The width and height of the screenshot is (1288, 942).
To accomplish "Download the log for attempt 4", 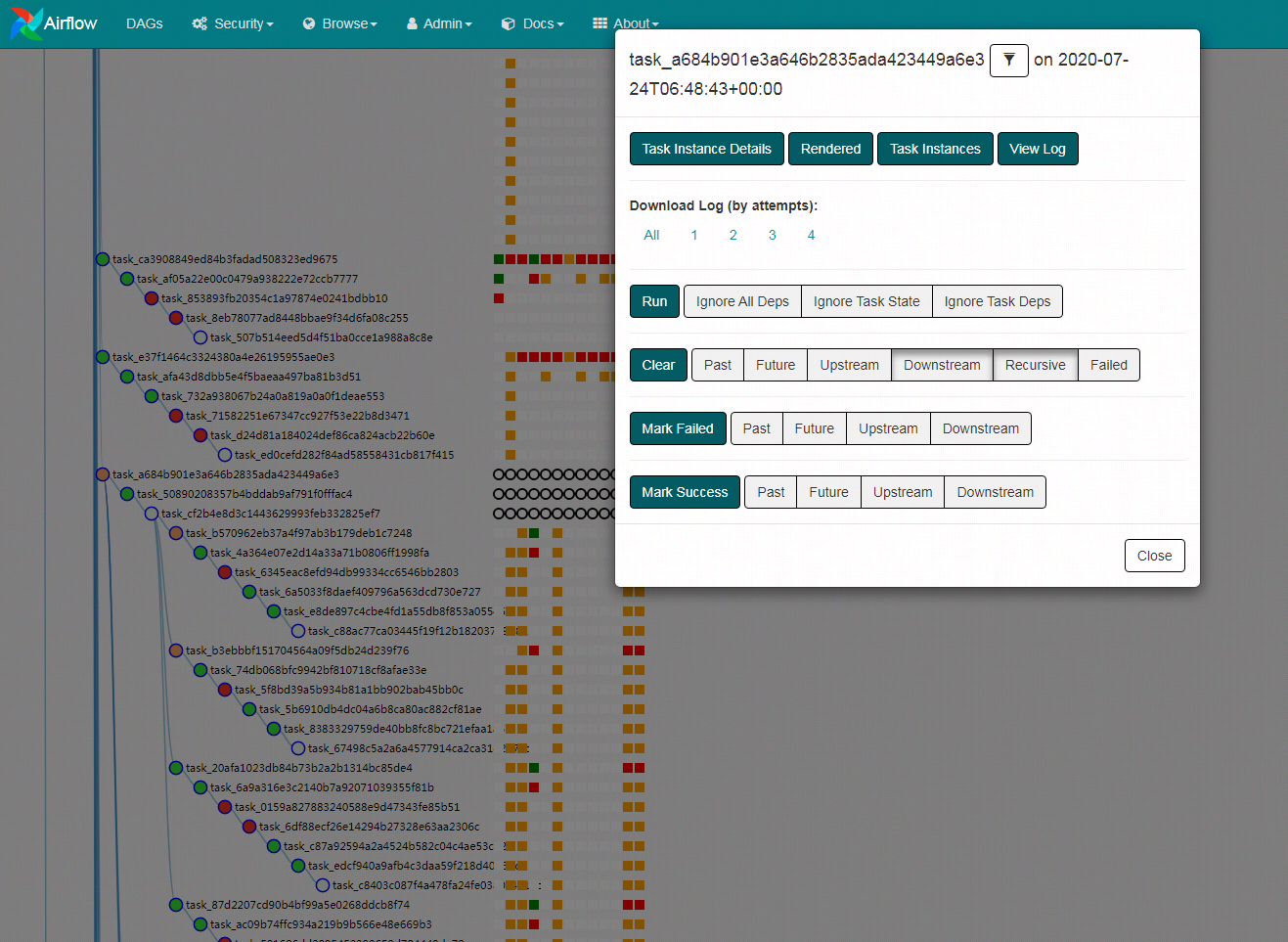I will (x=811, y=235).
